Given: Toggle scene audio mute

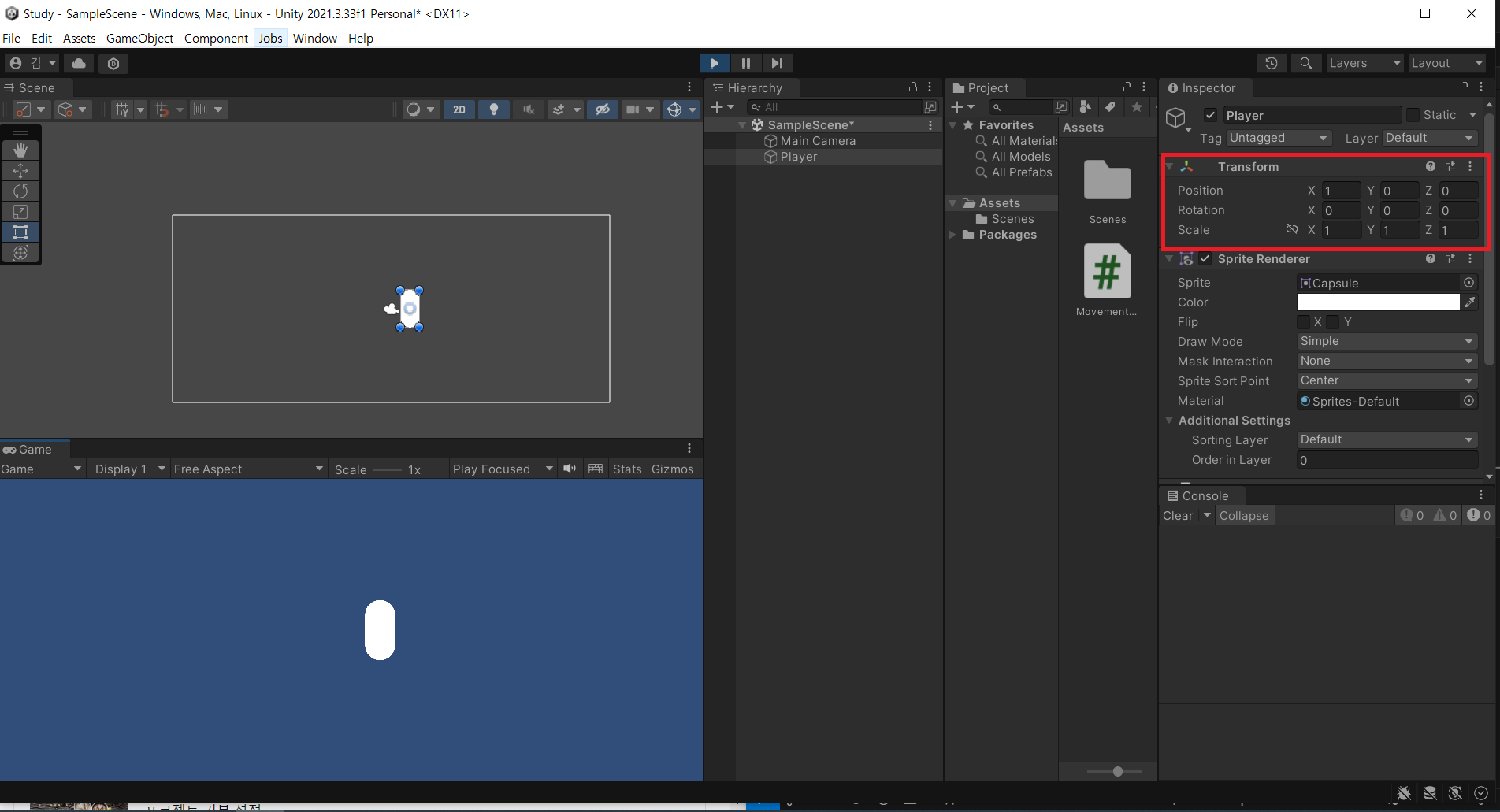Looking at the screenshot, I should [529, 109].
